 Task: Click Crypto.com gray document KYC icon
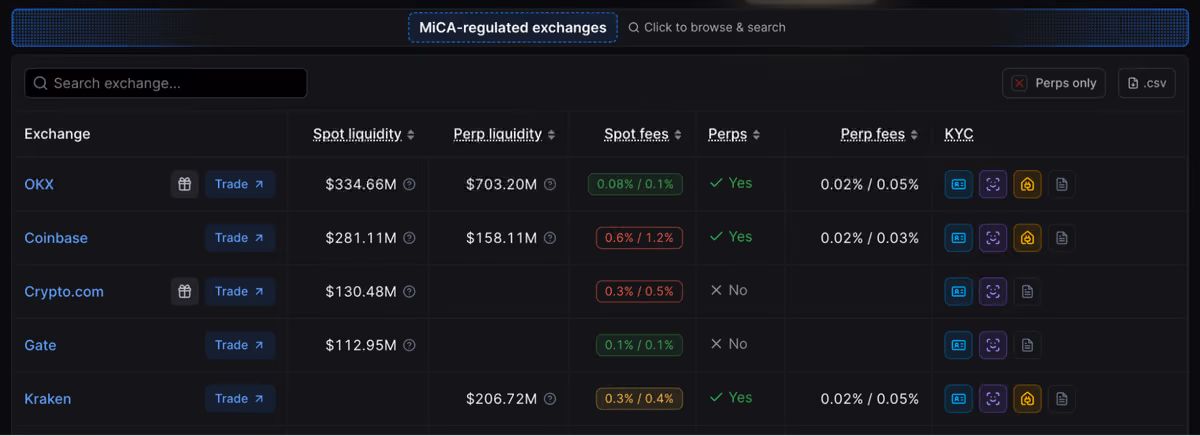(1027, 291)
